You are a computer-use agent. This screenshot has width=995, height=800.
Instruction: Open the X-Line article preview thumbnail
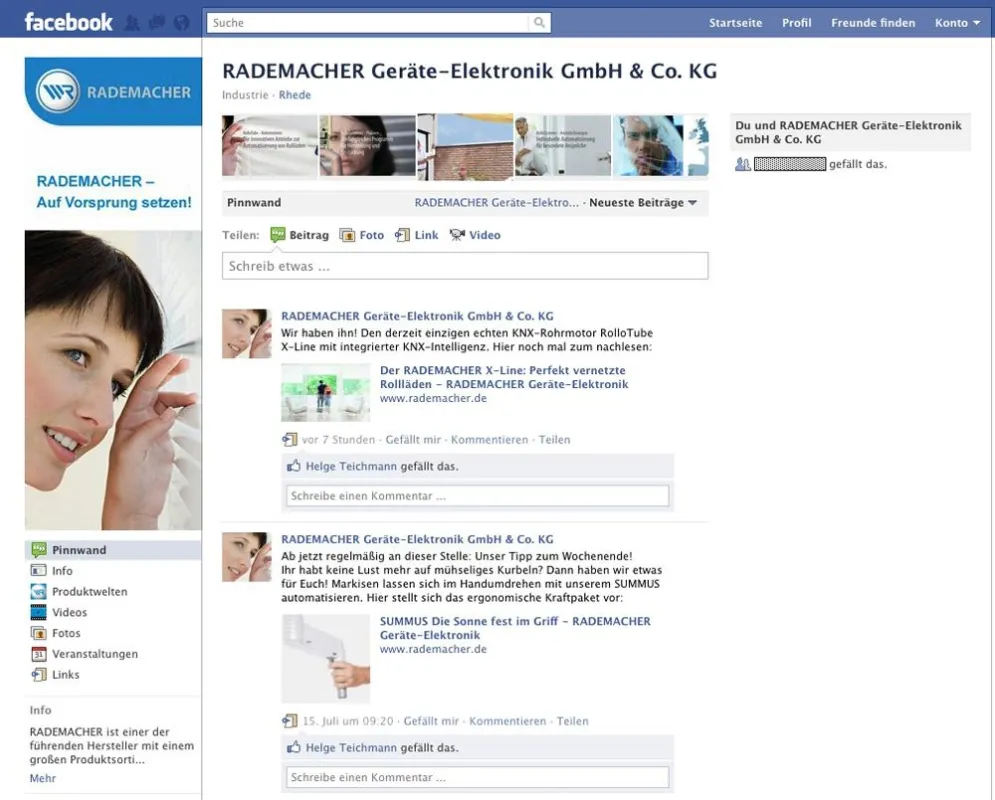click(x=326, y=392)
